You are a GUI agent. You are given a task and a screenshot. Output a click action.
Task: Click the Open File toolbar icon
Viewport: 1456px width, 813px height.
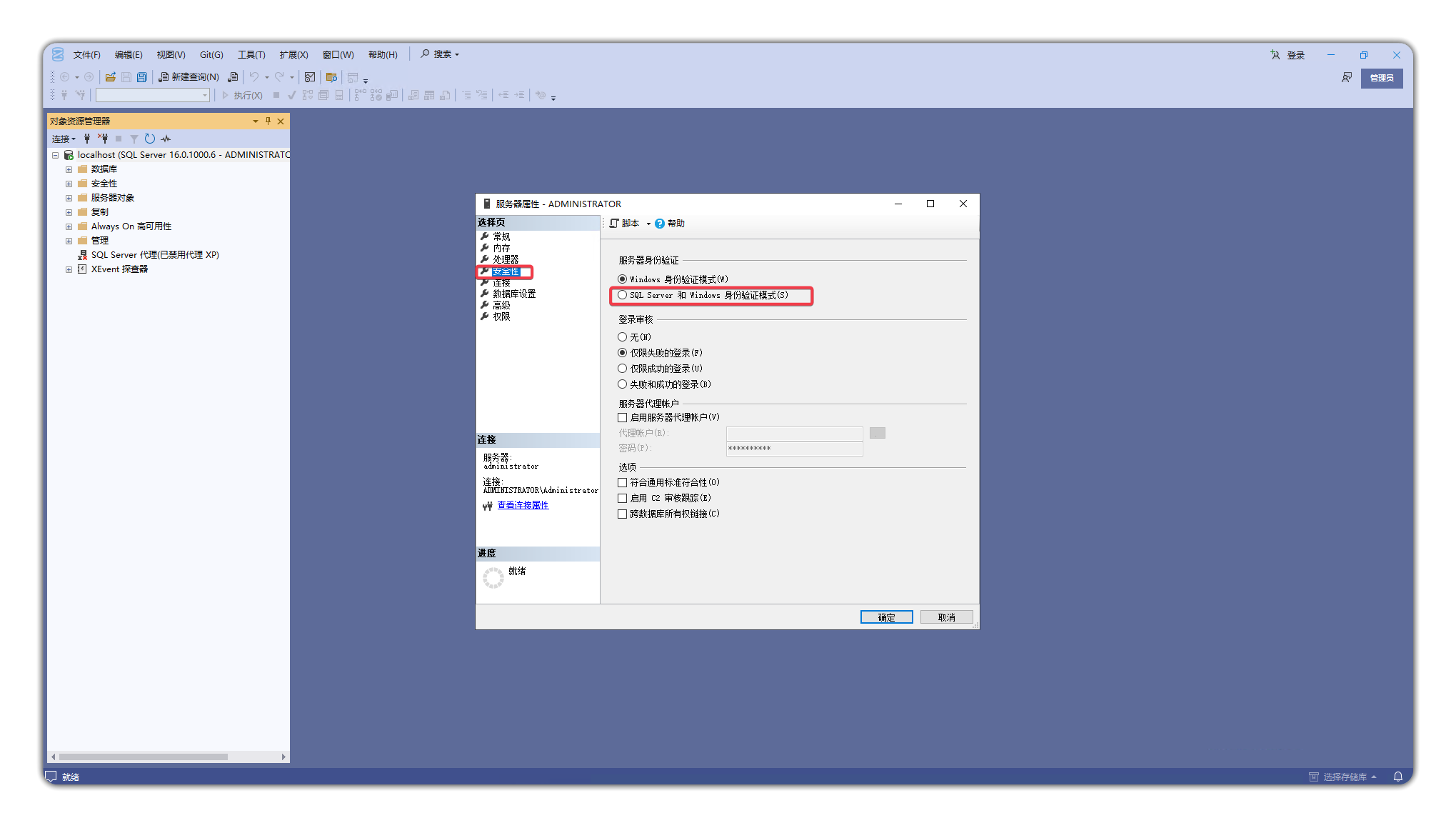coord(110,77)
